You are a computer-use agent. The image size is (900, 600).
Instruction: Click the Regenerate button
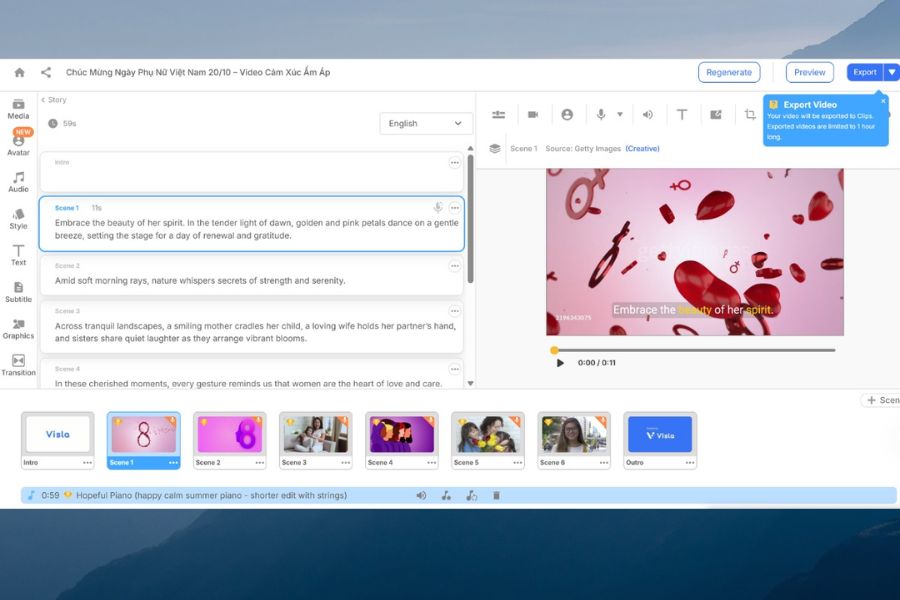[x=729, y=72]
